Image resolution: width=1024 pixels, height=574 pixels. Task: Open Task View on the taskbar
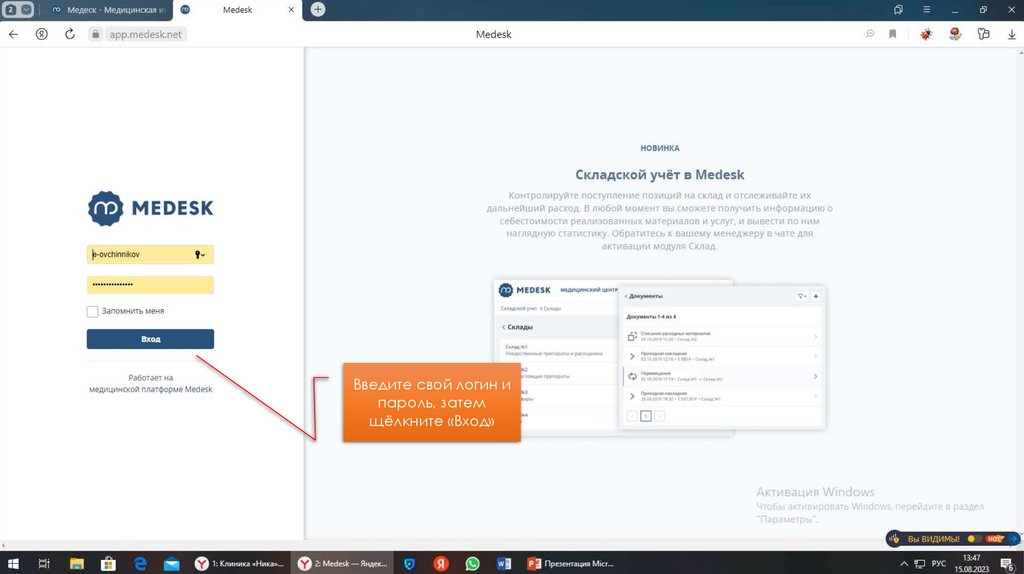tap(44, 564)
